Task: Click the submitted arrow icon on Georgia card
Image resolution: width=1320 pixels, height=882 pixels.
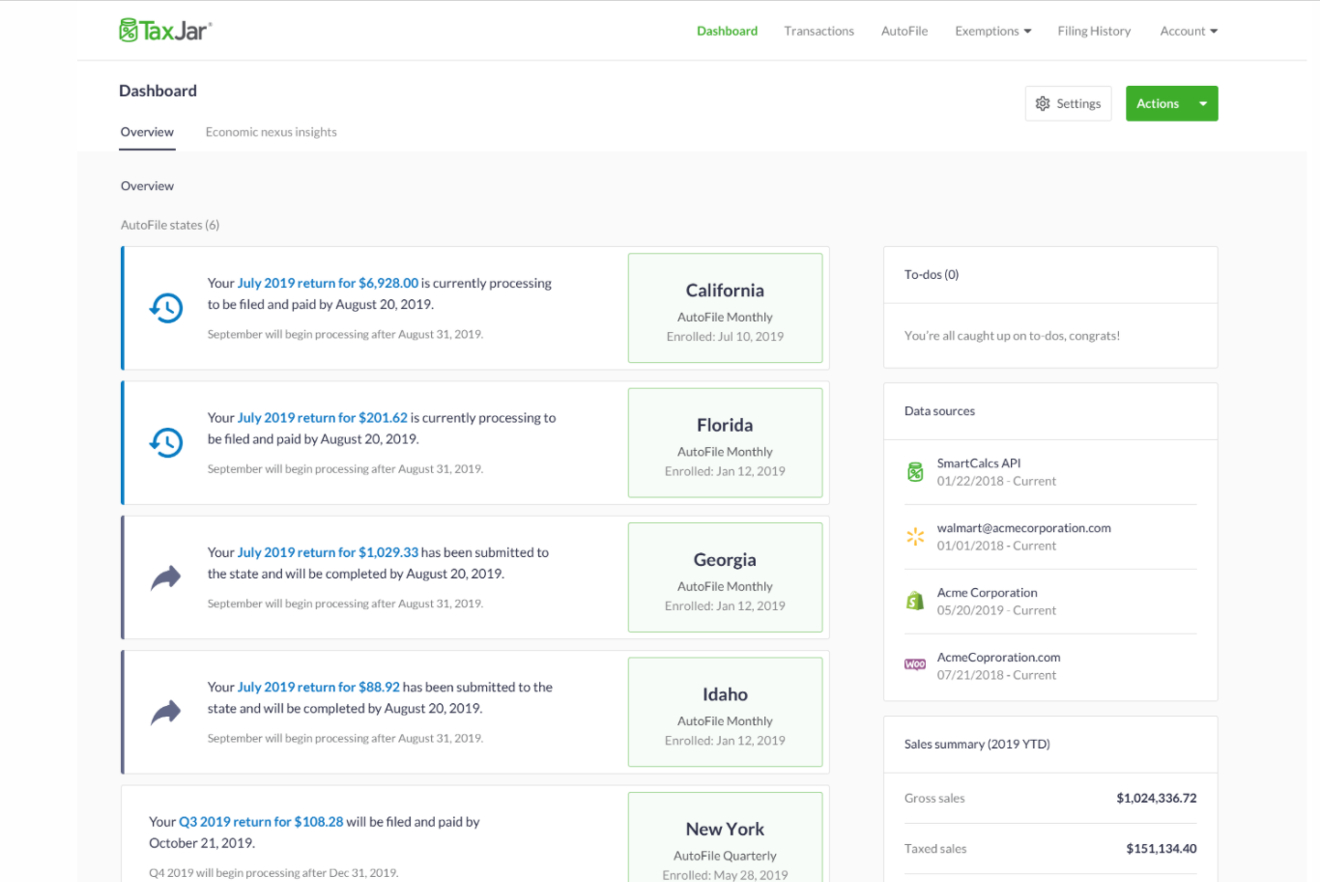Action: (x=165, y=575)
